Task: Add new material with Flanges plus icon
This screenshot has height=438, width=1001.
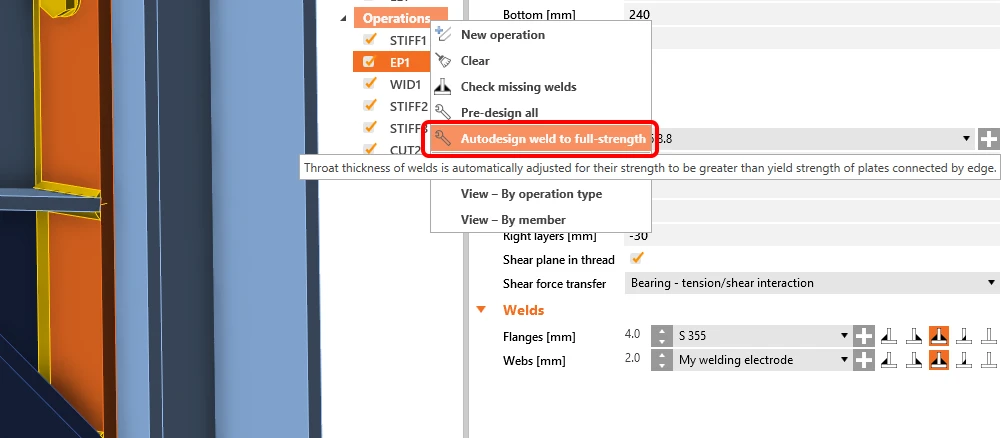Action: tap(863, 335)
